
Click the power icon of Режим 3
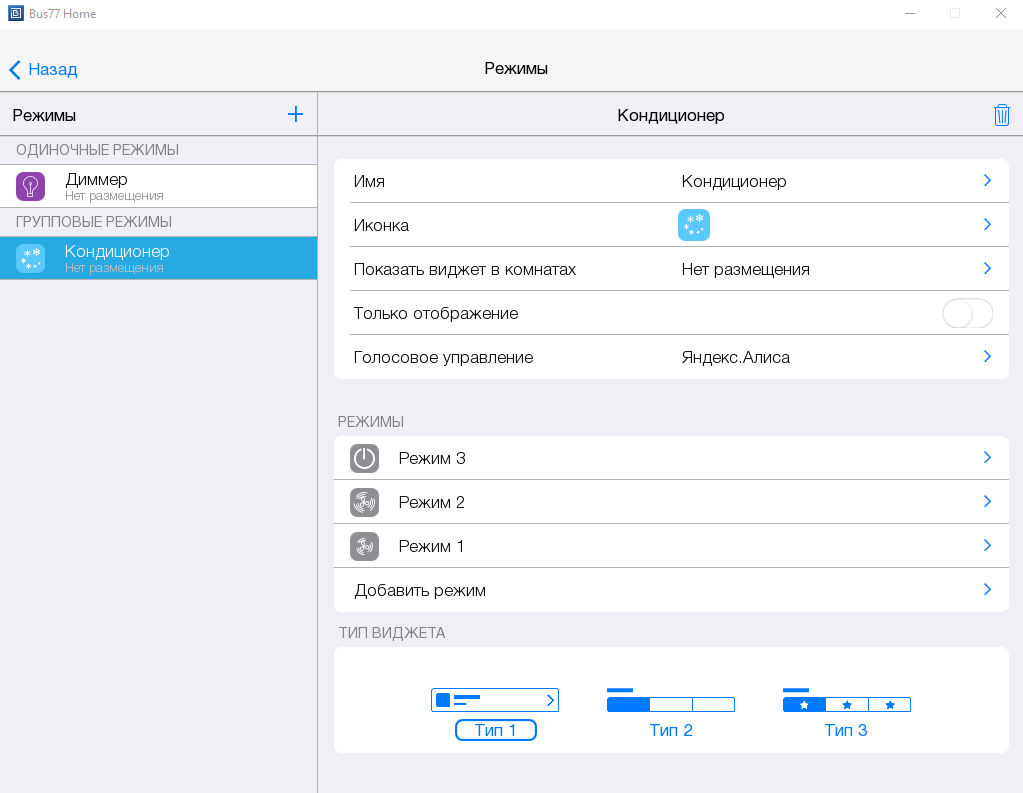pos(365,458)
